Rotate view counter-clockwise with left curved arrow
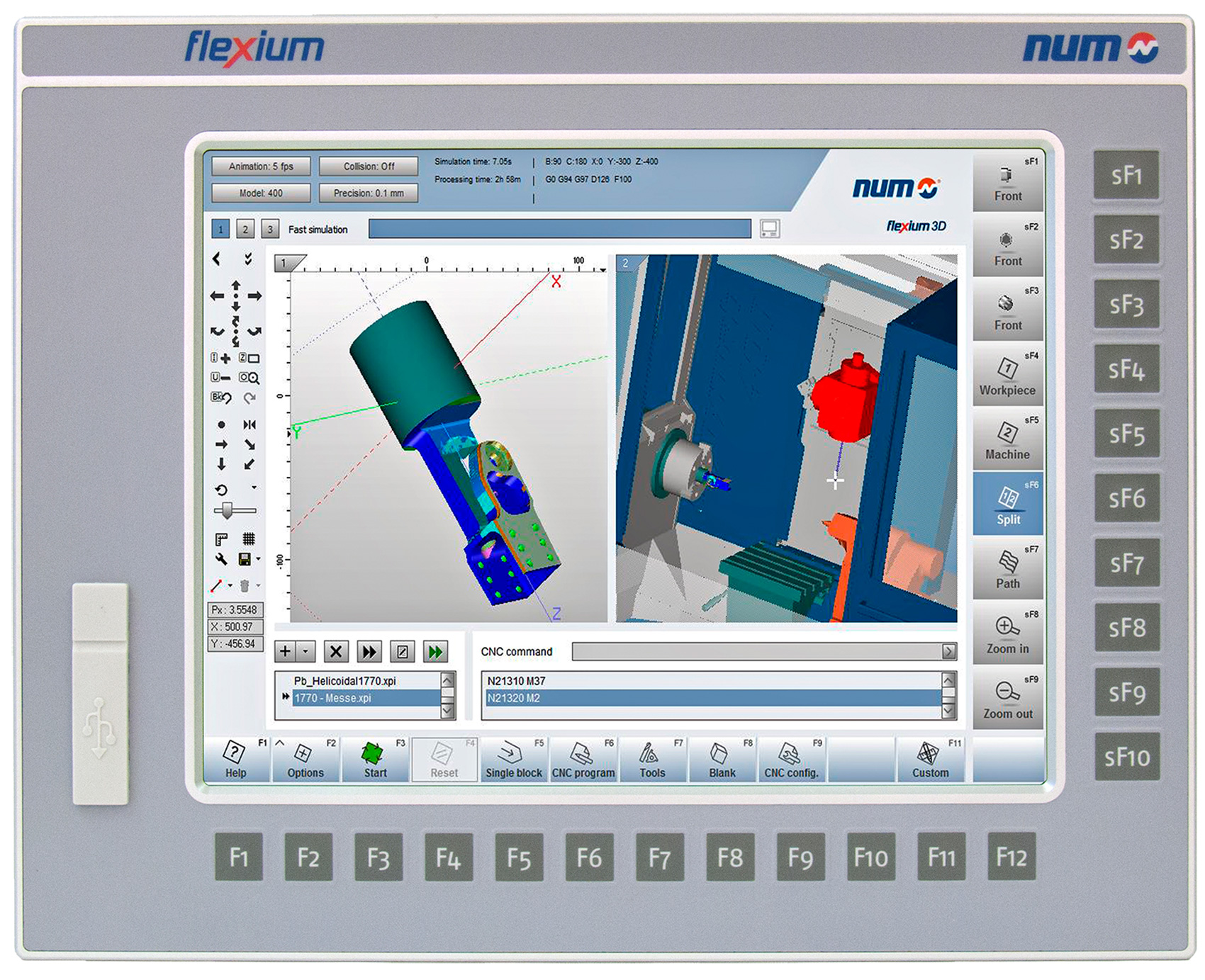This screenshot has width=1205, height=980. coord(218,331)
